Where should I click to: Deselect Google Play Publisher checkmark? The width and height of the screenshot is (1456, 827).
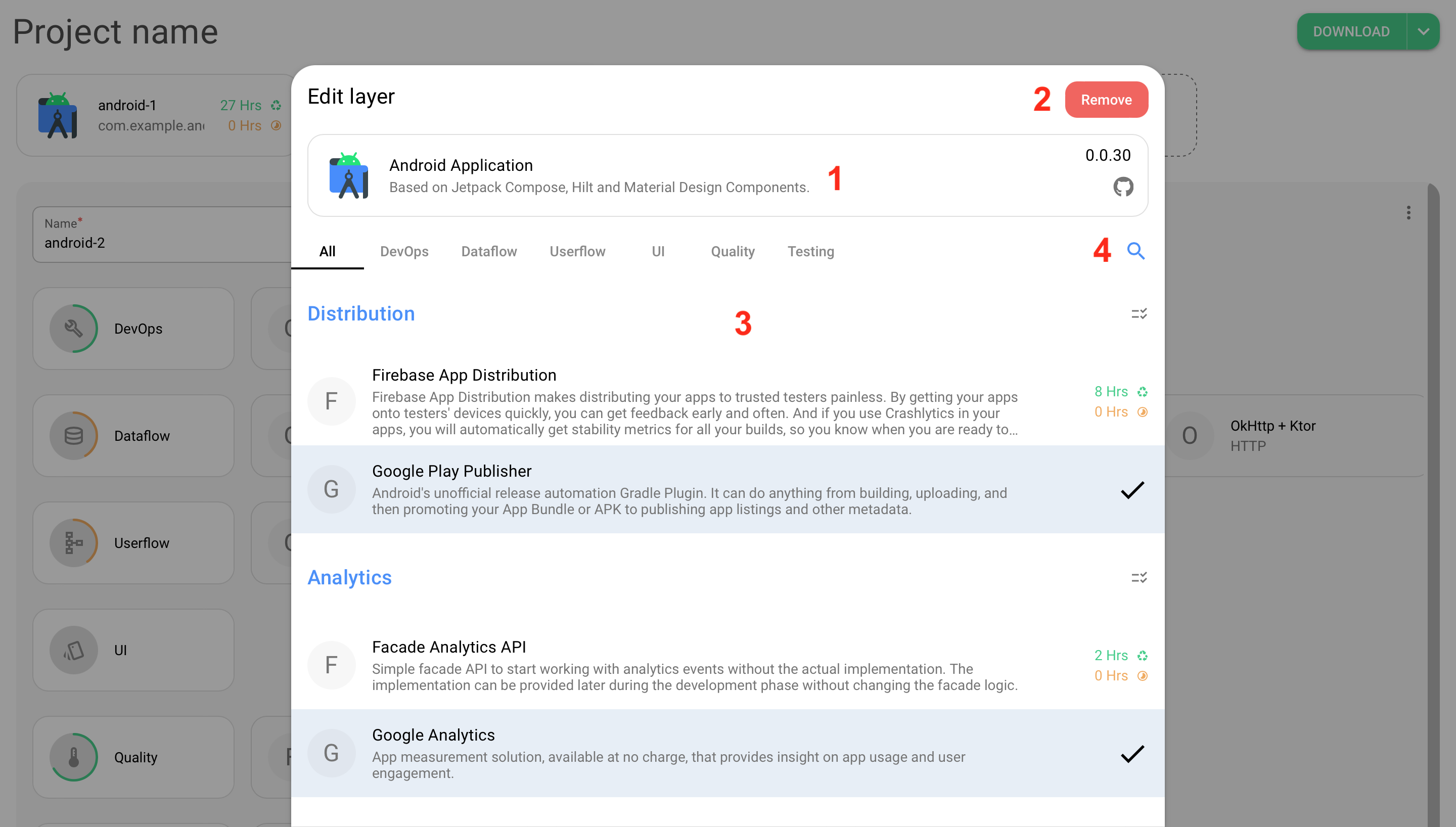[1132, 489]
